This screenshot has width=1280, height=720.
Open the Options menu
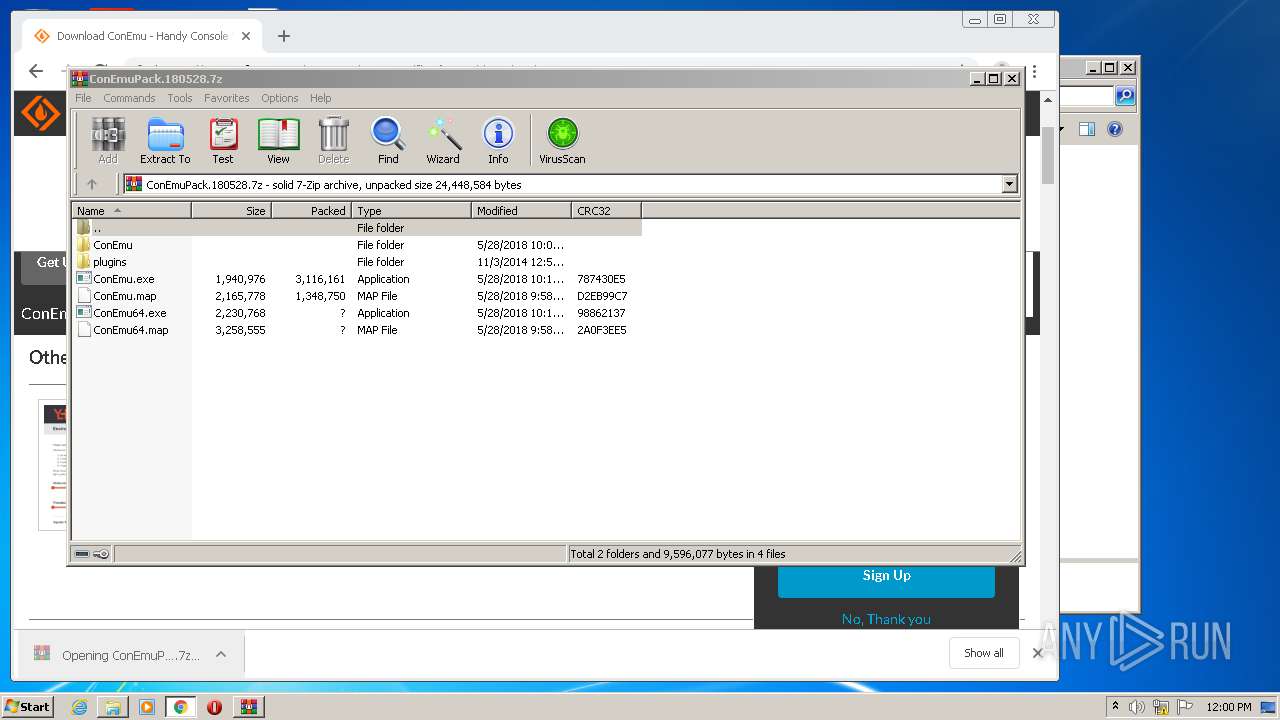[280, 98]
